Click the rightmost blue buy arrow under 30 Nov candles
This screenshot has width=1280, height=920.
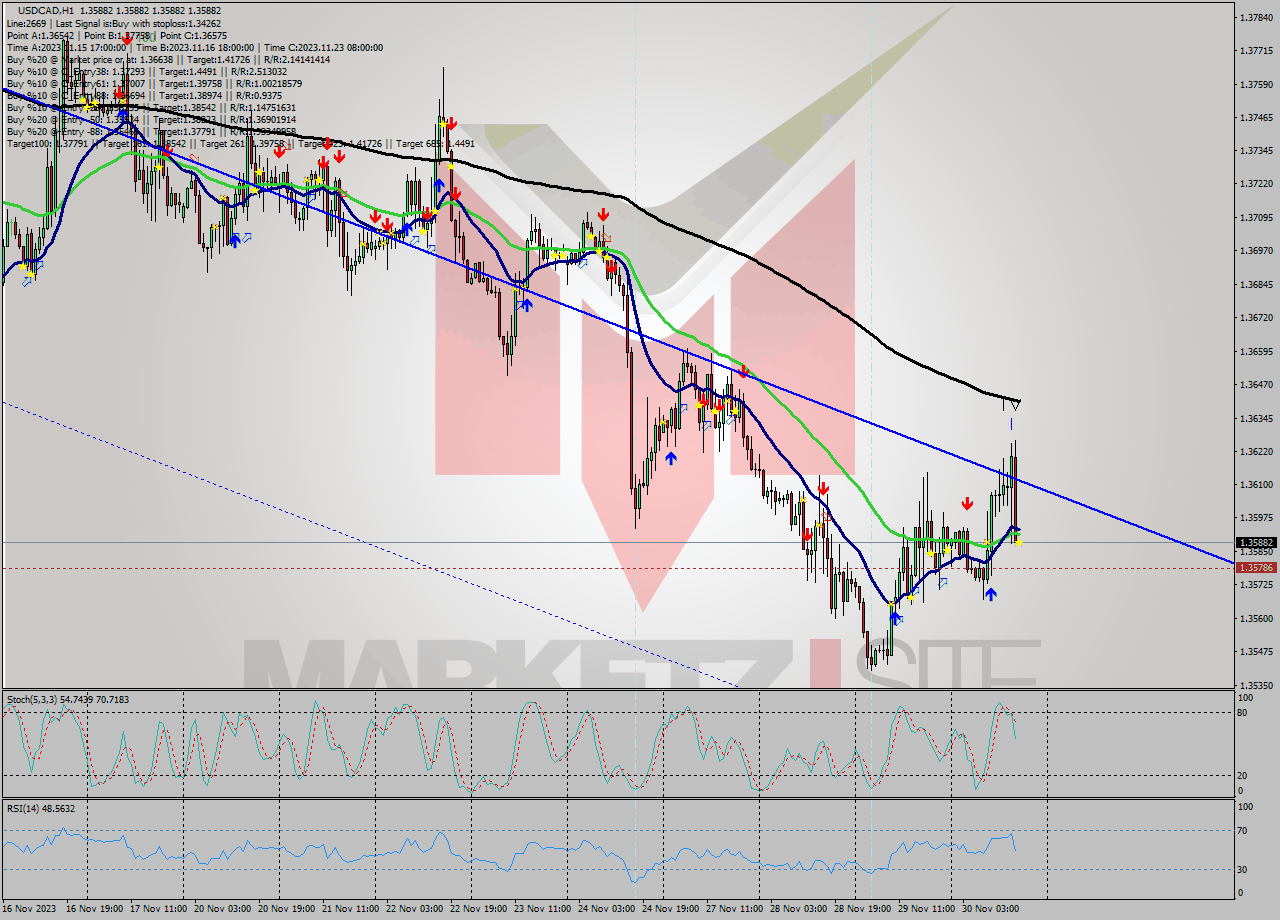pos(990,594)
